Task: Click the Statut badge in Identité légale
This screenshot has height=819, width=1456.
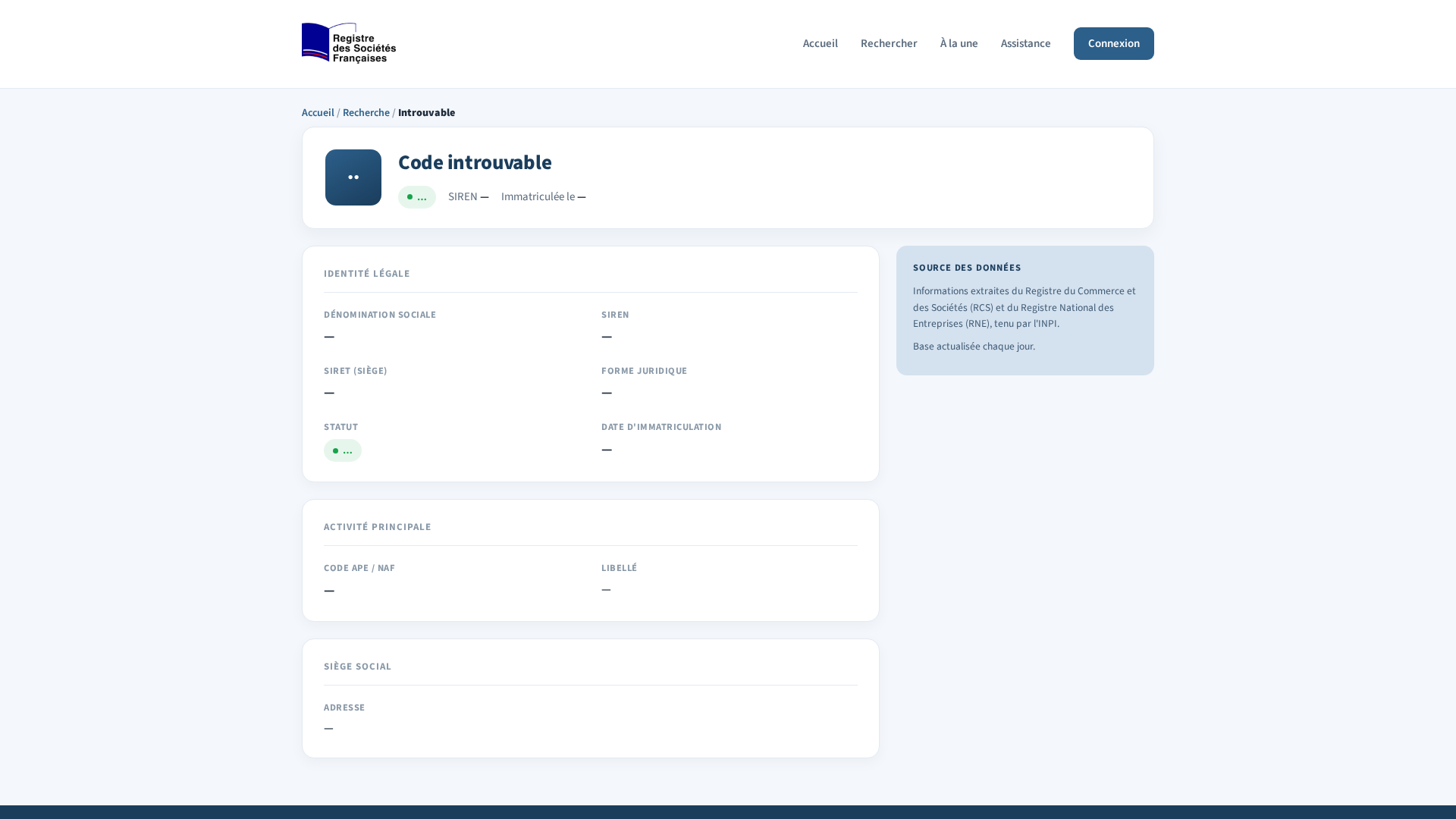Action: click(343, 450)
